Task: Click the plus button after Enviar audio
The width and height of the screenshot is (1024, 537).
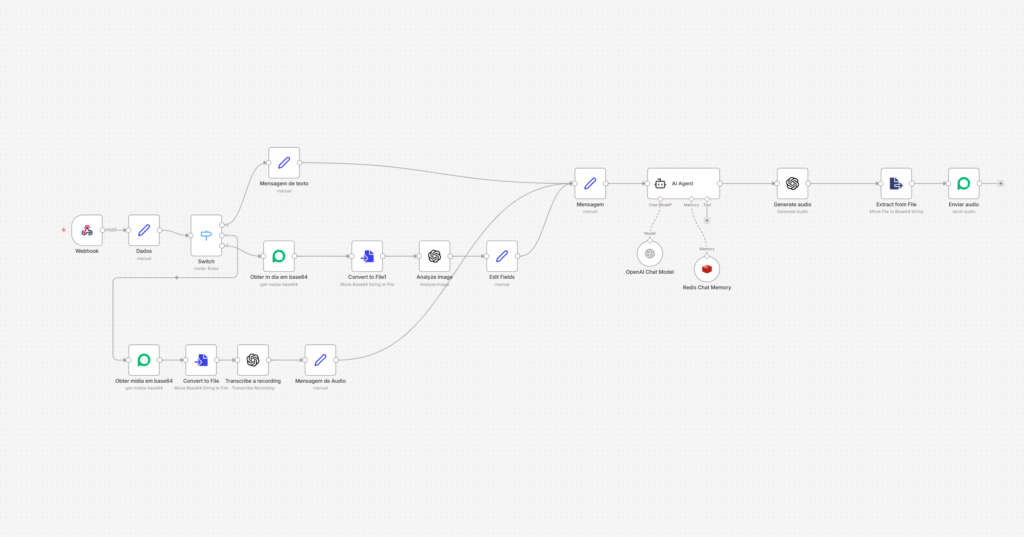Action: 1000,183
